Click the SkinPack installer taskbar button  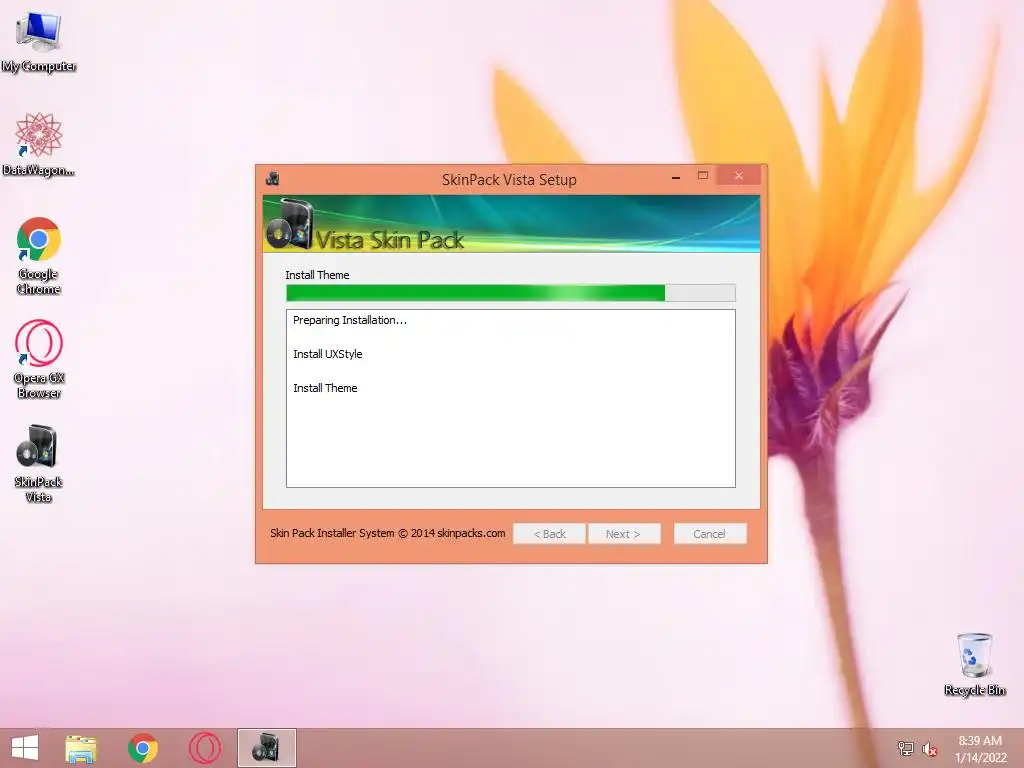tap(266, 748)
